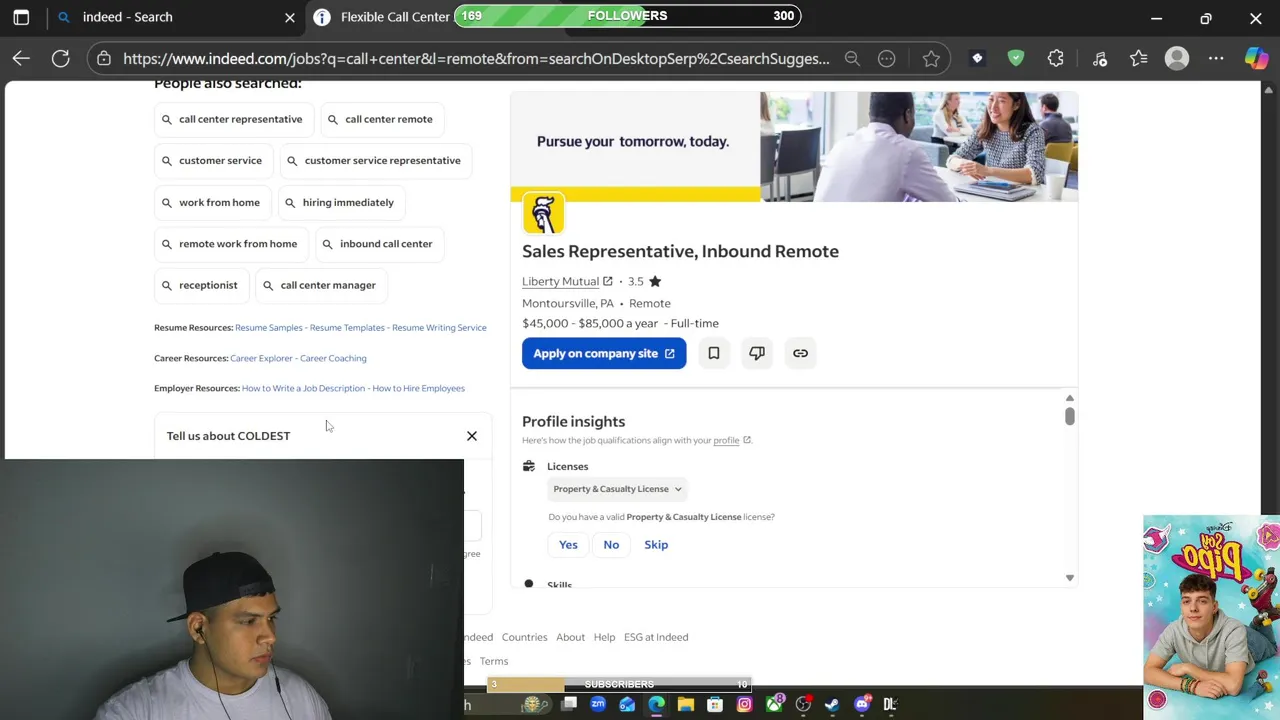
Task: Click the Liberty Mutual banner image
Action: pyautogui.click(x=794, y=147)
